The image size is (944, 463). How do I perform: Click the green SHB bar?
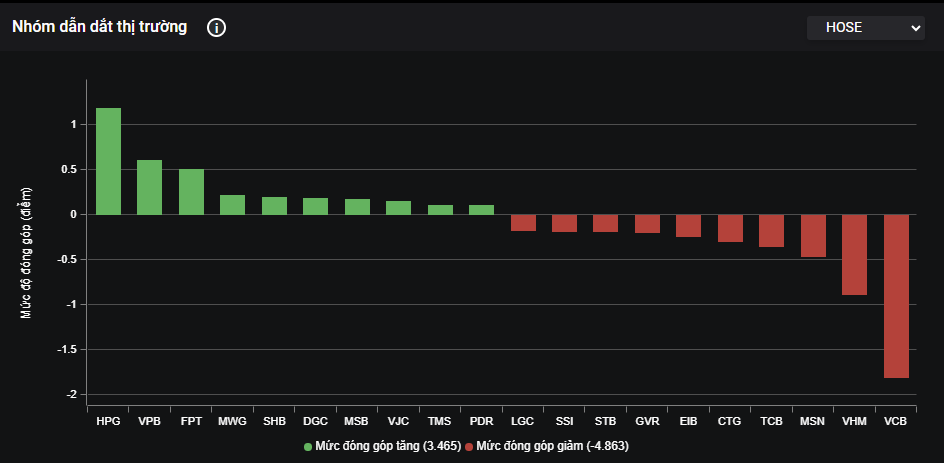pyautogui.click(x=274, y=206)
